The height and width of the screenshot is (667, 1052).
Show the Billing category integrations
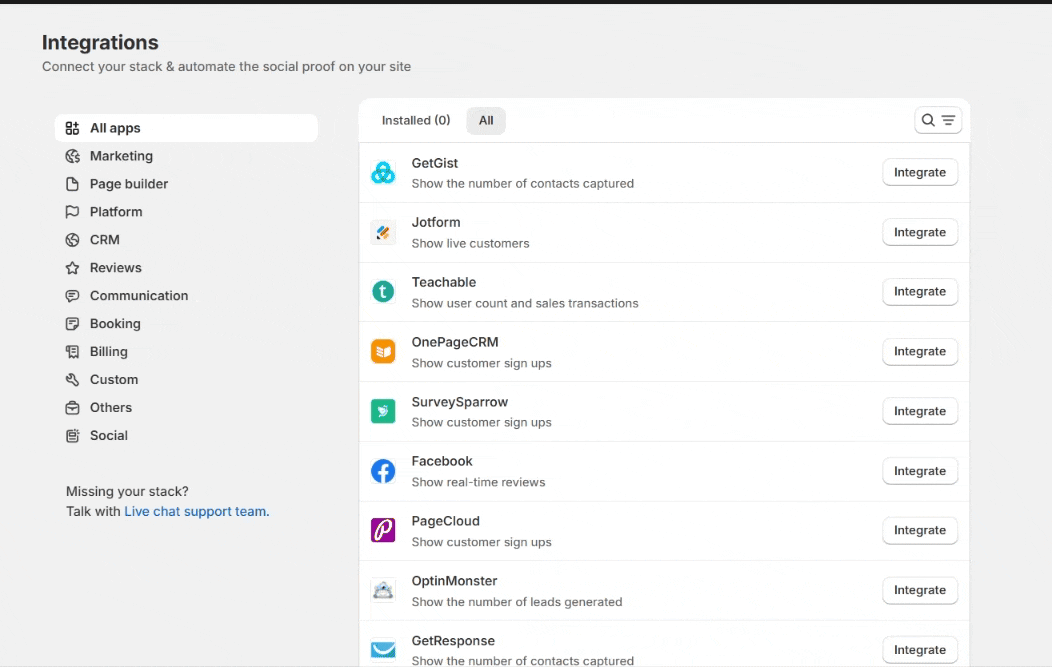click(x=109, y=352)
